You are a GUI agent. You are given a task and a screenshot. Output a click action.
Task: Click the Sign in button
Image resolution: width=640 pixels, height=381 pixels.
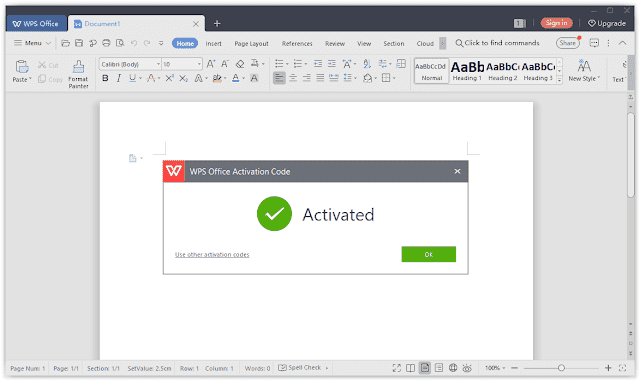point(556,23)
